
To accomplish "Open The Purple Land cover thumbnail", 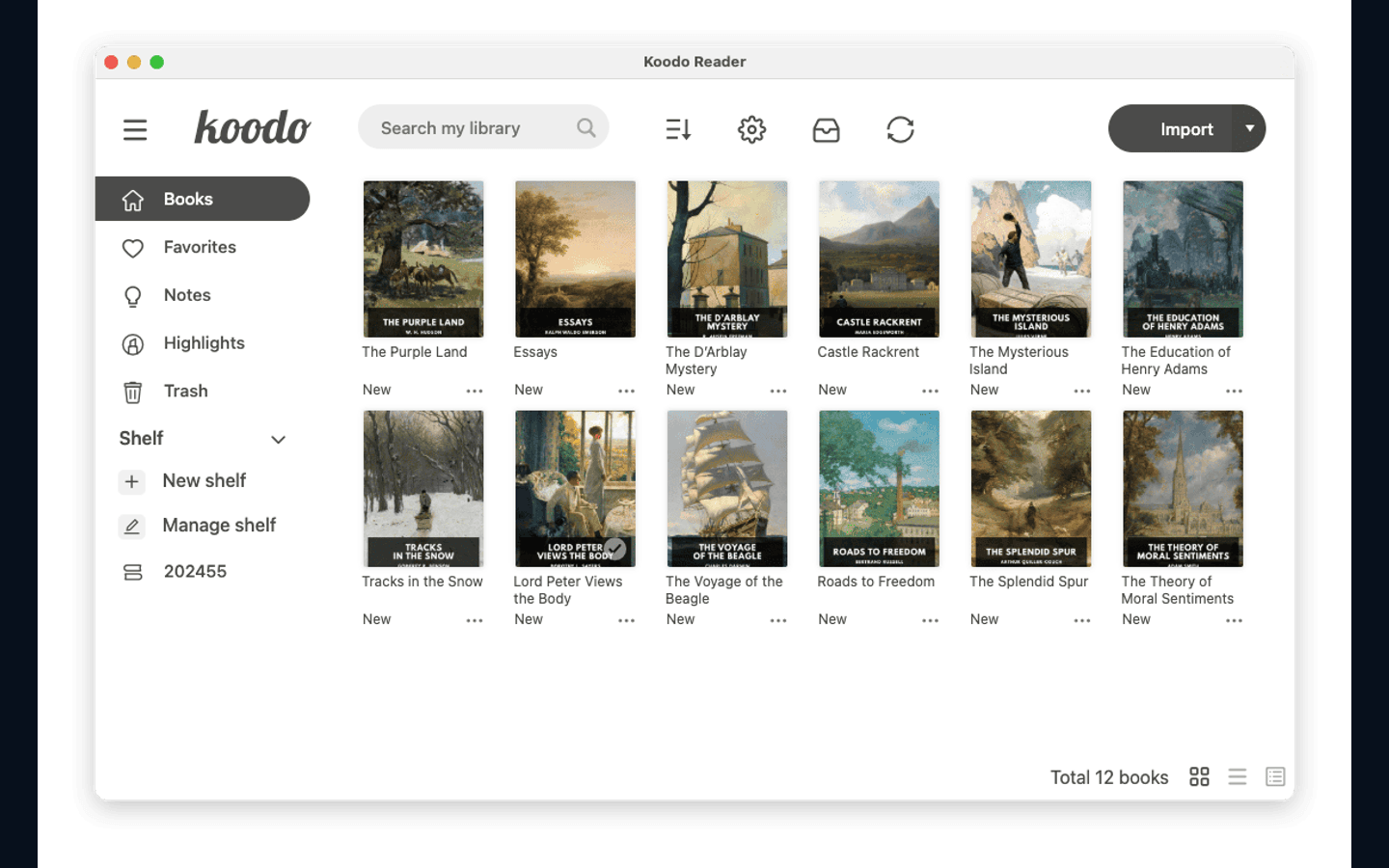I will (x=423, y=258).
